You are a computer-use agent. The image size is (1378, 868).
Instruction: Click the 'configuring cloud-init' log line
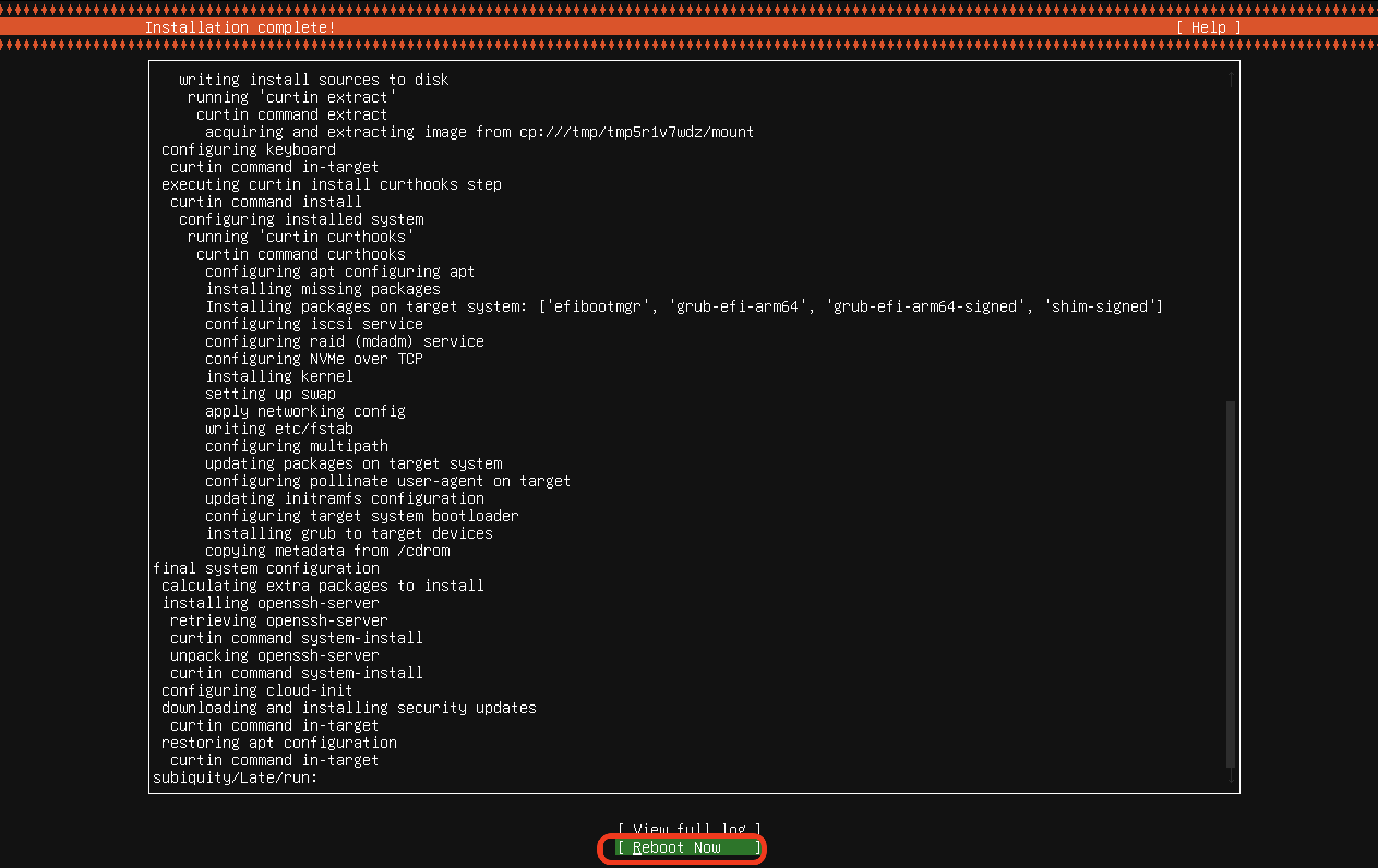click(x=257, y=690)
